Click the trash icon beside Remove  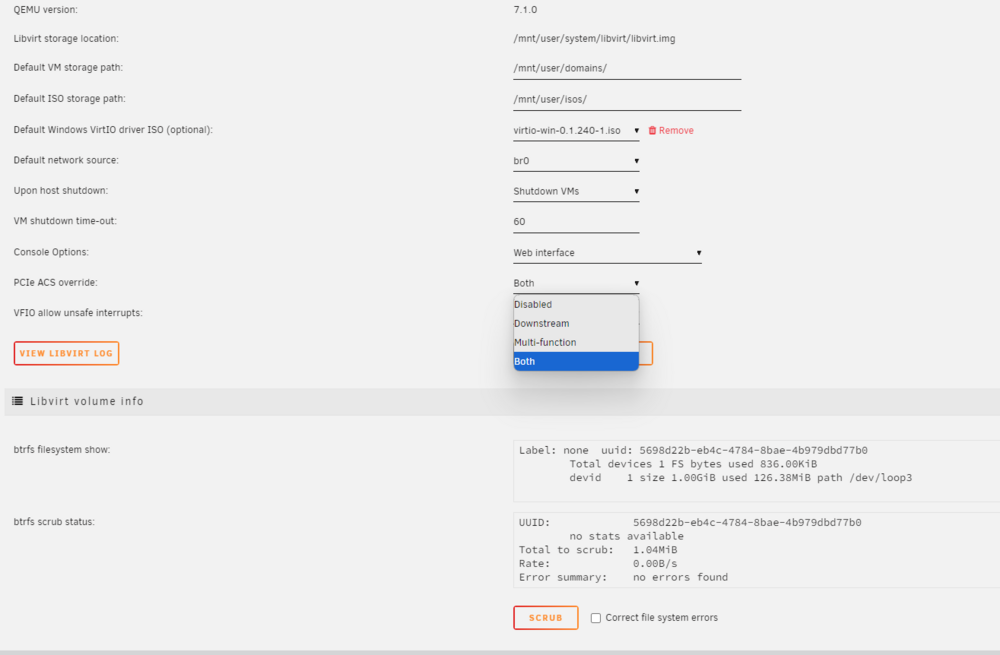652,130
